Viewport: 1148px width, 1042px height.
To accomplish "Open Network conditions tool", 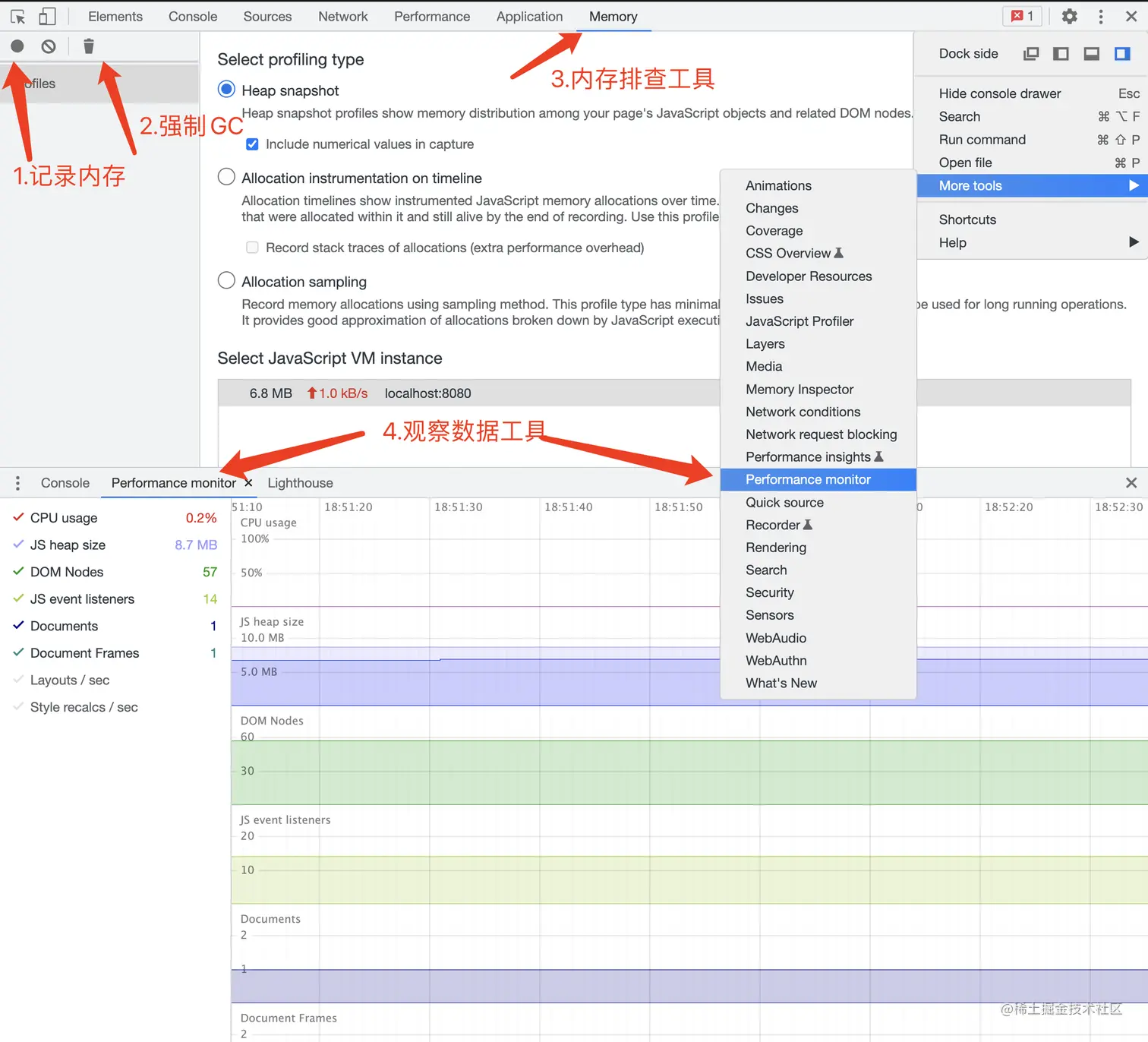I will tap(818, 412).
